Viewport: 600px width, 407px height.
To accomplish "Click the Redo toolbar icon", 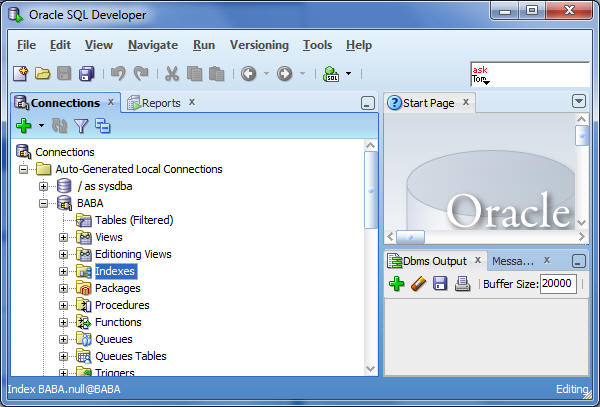I will [x=141, y=73].
